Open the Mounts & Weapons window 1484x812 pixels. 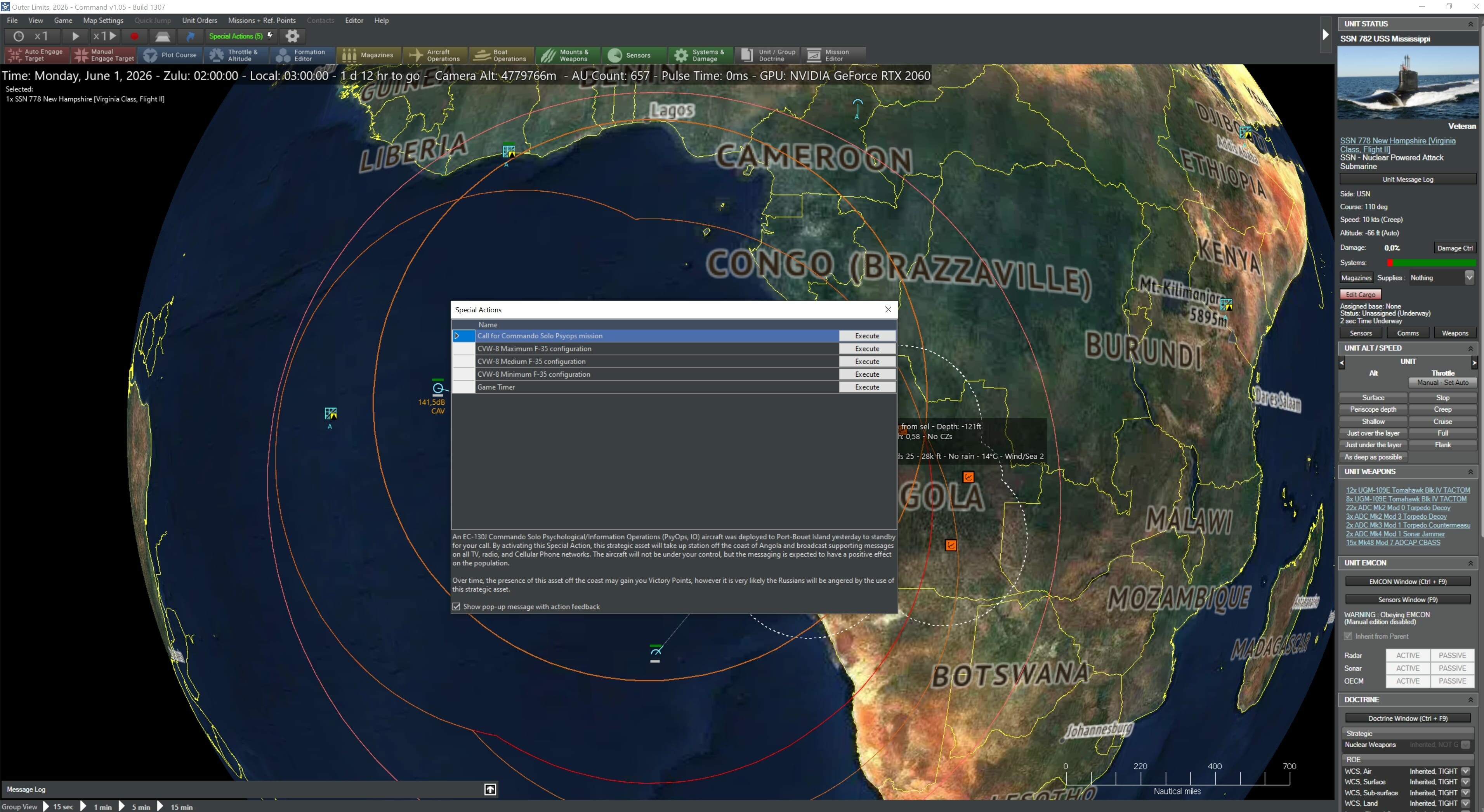[567, 55]
